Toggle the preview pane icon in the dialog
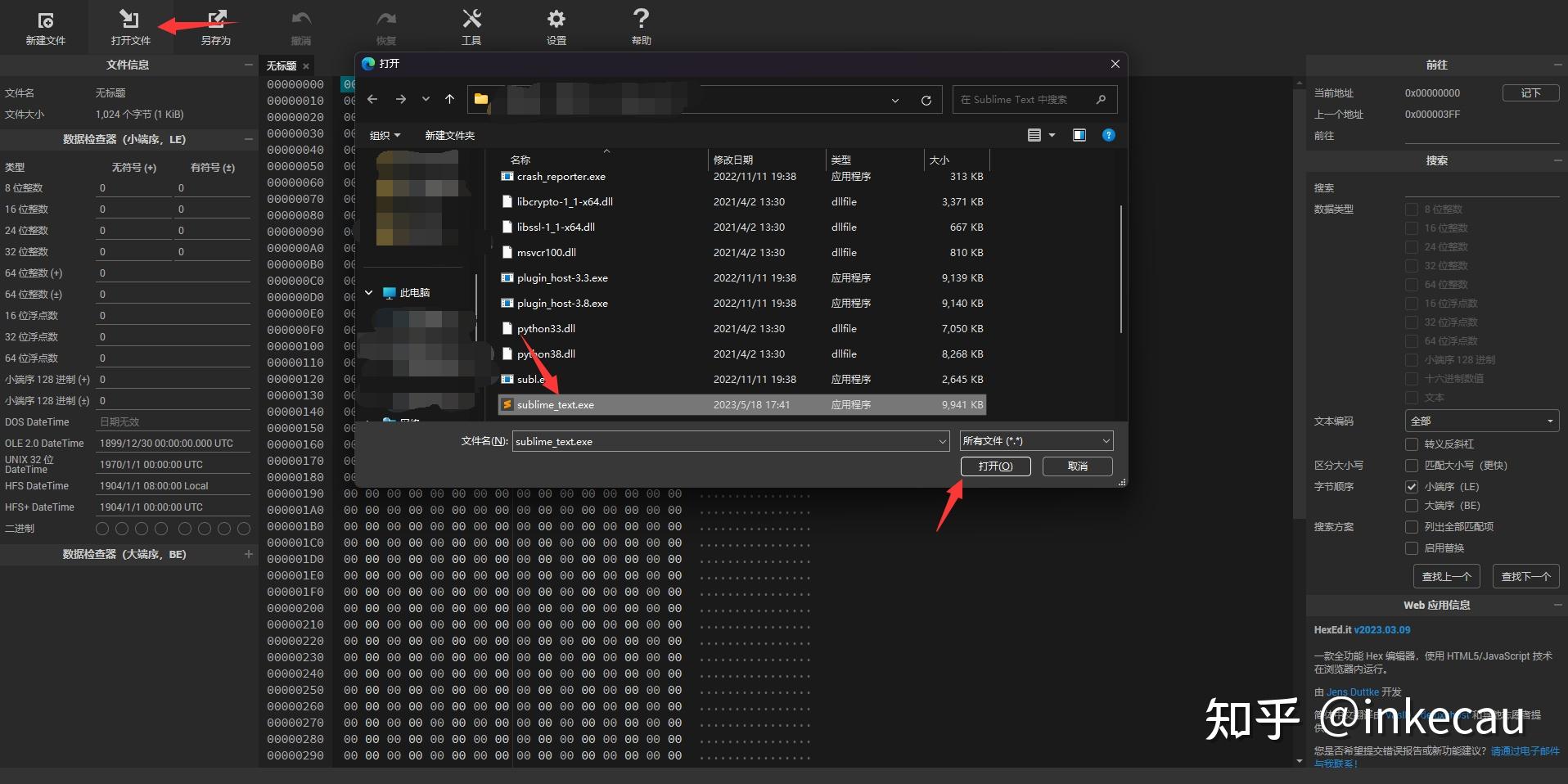This screenshot has width=1568, height=784. point(1079,135)
